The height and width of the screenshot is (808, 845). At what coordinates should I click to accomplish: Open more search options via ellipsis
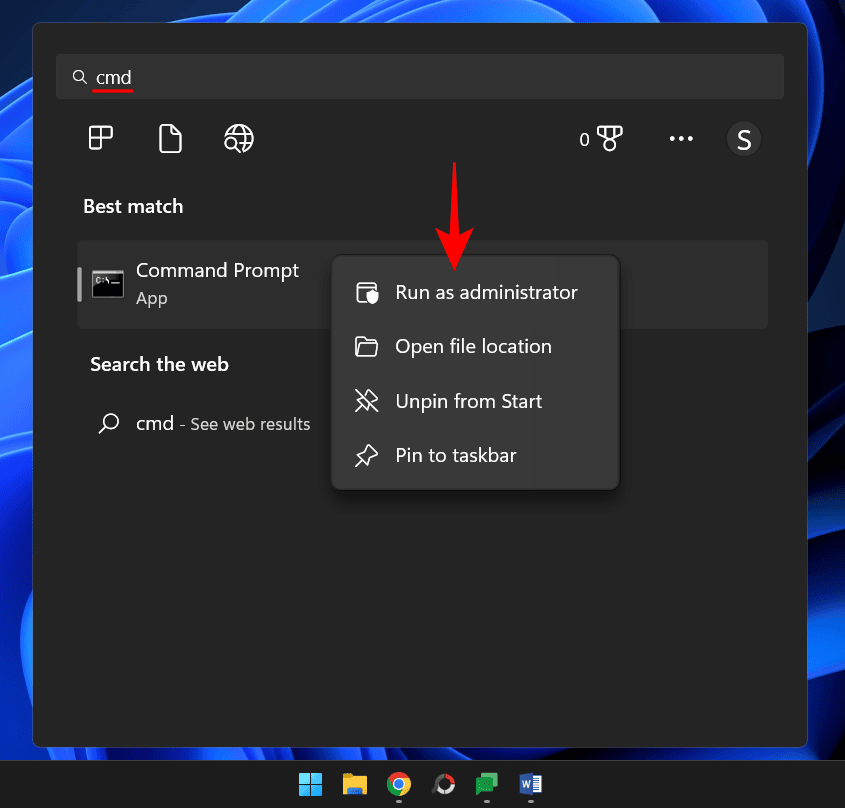(x=681, y=139)
